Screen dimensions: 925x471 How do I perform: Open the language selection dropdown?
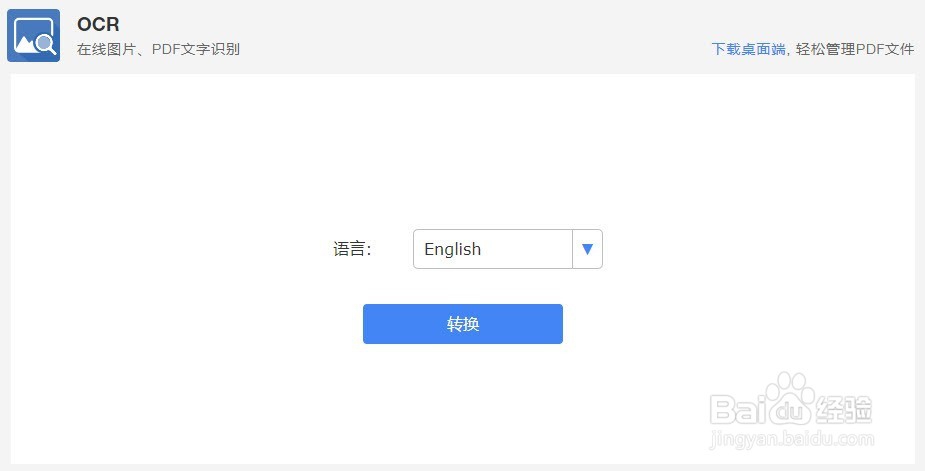point(507,249)
